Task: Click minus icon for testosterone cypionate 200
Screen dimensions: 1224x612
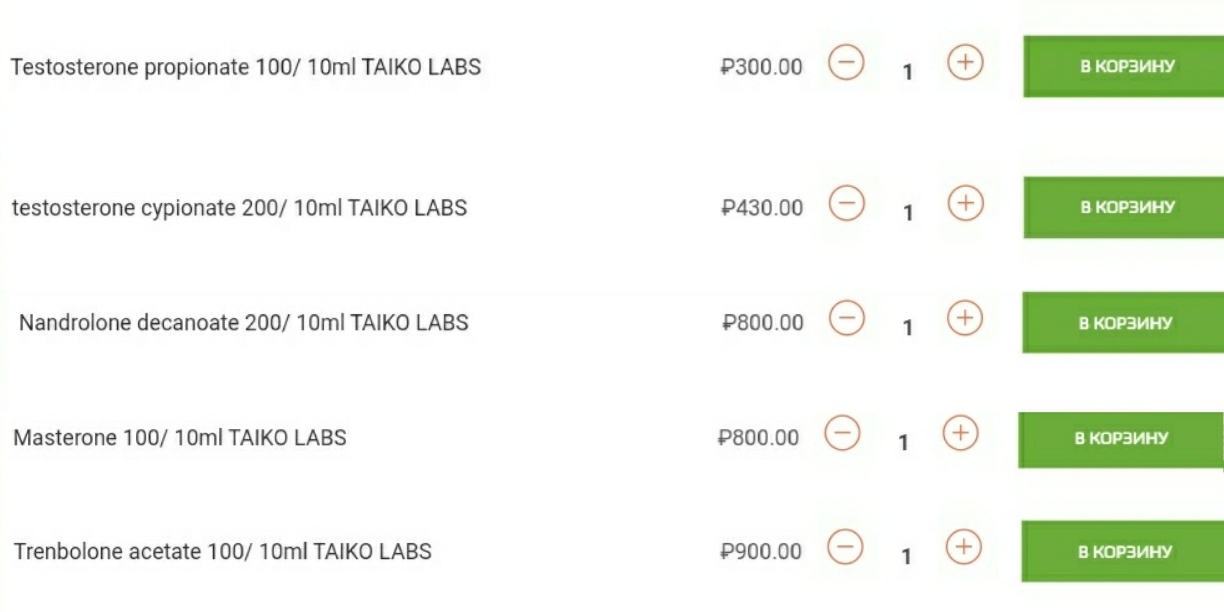Action: coord(846,204)
